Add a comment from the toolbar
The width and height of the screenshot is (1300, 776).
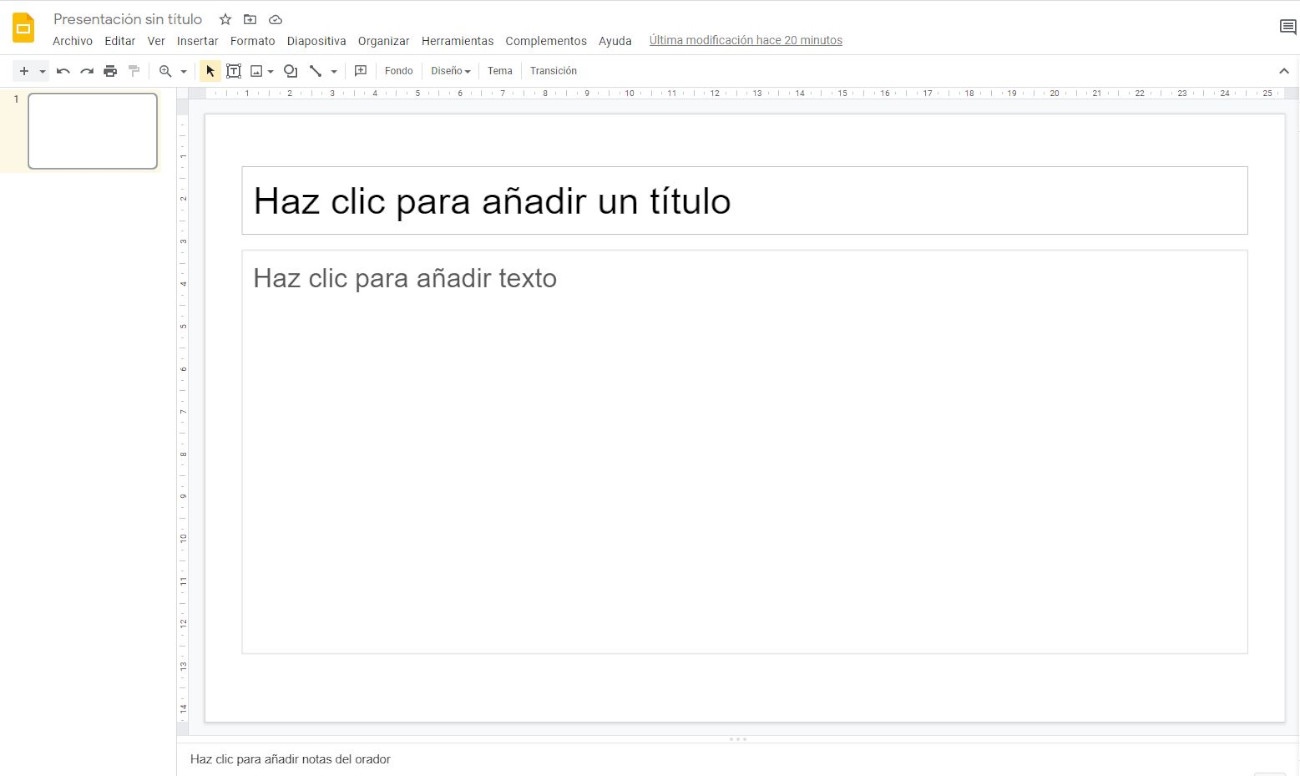coord(361,71)
